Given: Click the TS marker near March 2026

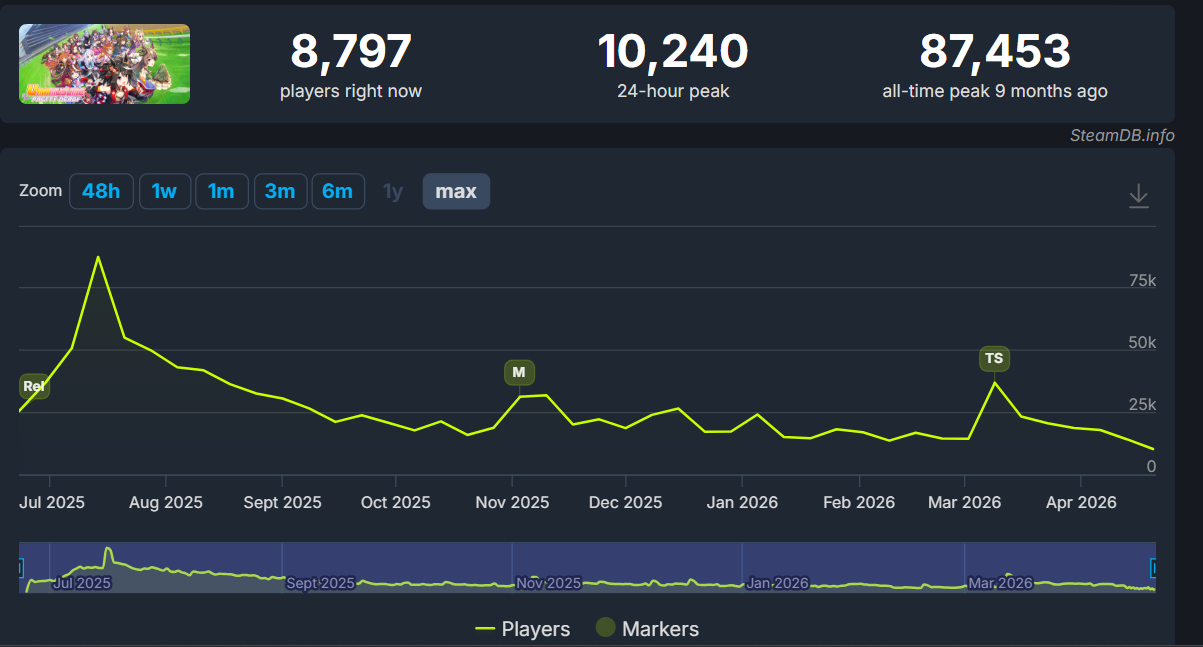Looking at the screenshot, I should pos(994,358).
